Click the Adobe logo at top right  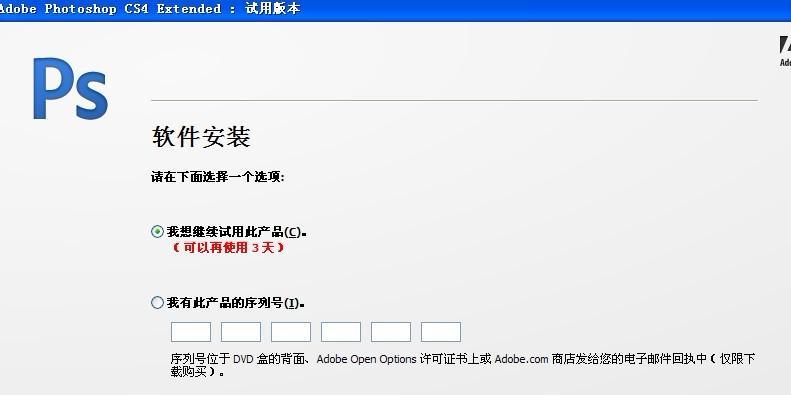tap(785, 51)
